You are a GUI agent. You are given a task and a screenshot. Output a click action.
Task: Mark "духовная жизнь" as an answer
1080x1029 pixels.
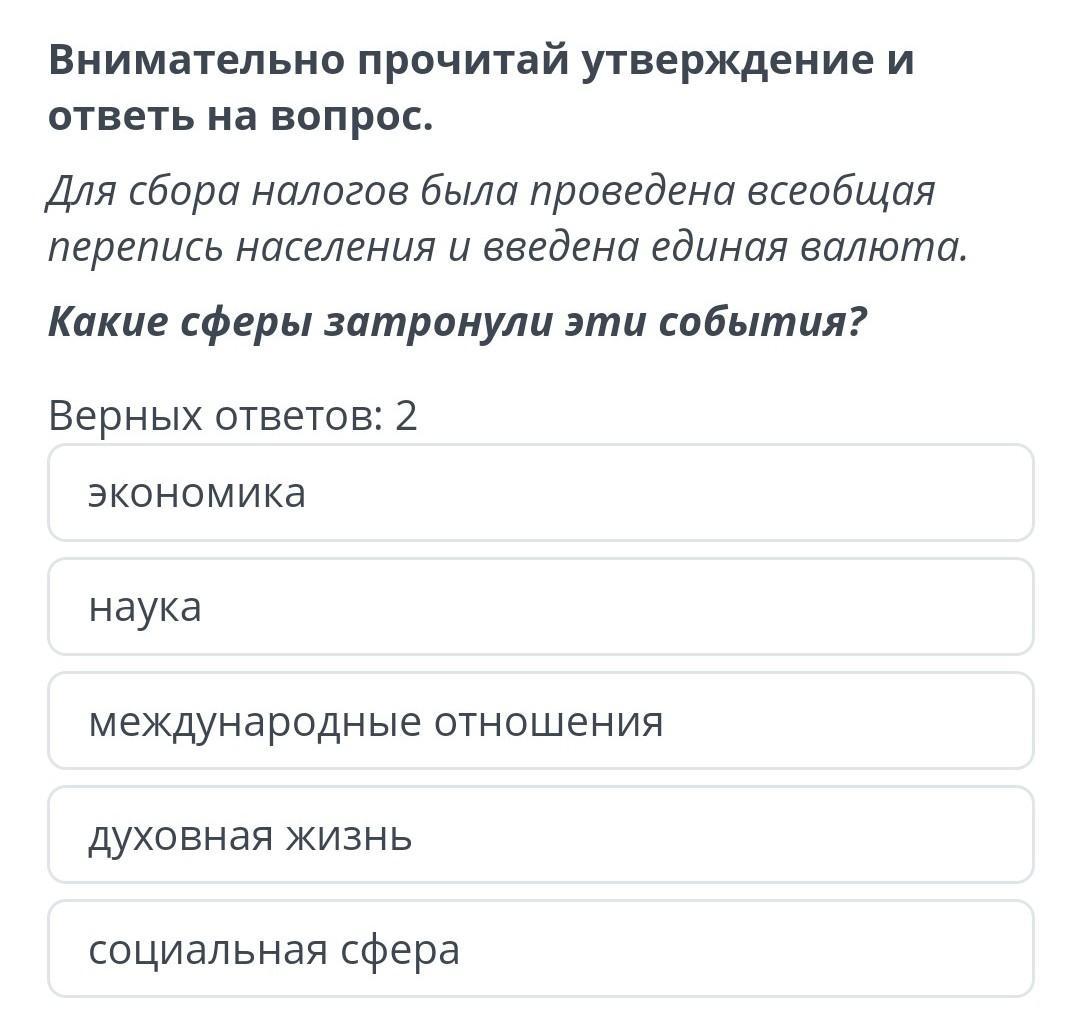point(540,835)
